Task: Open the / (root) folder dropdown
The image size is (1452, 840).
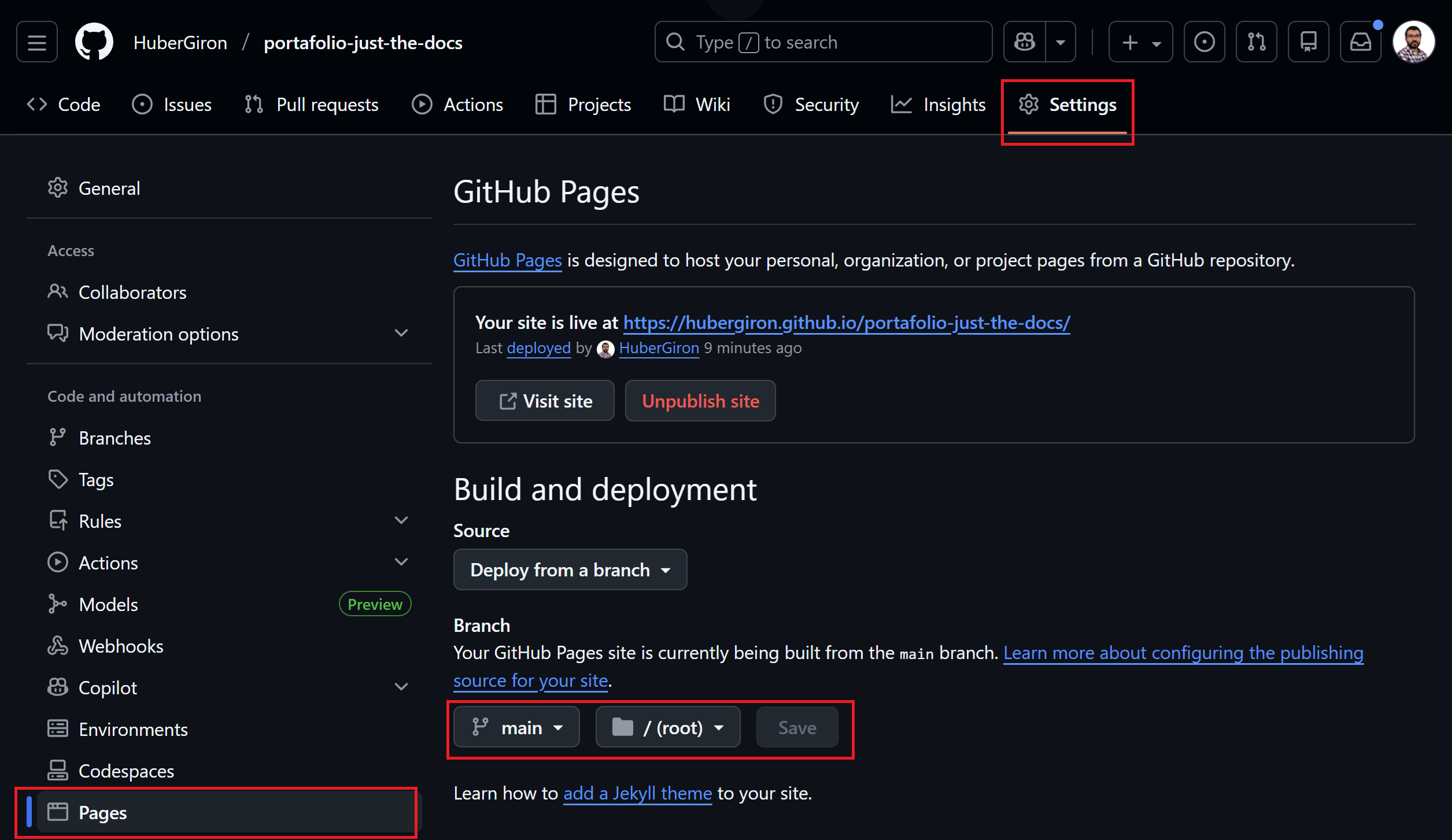Action: click(x=668, y=727)
